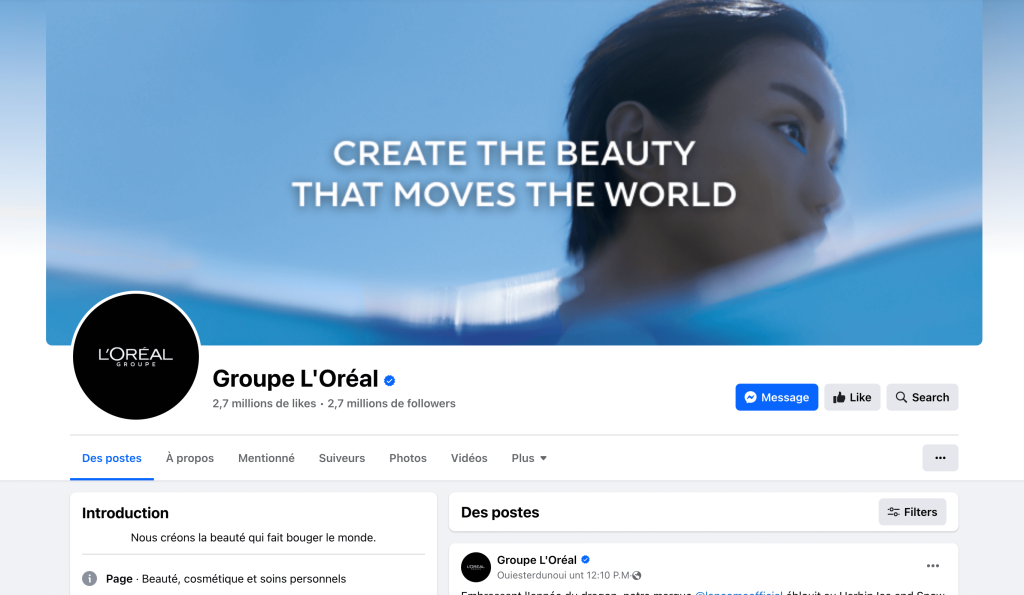Click the verified badge on the post author
Viewport: 1024px width, 595px height.
coord(585,560)
